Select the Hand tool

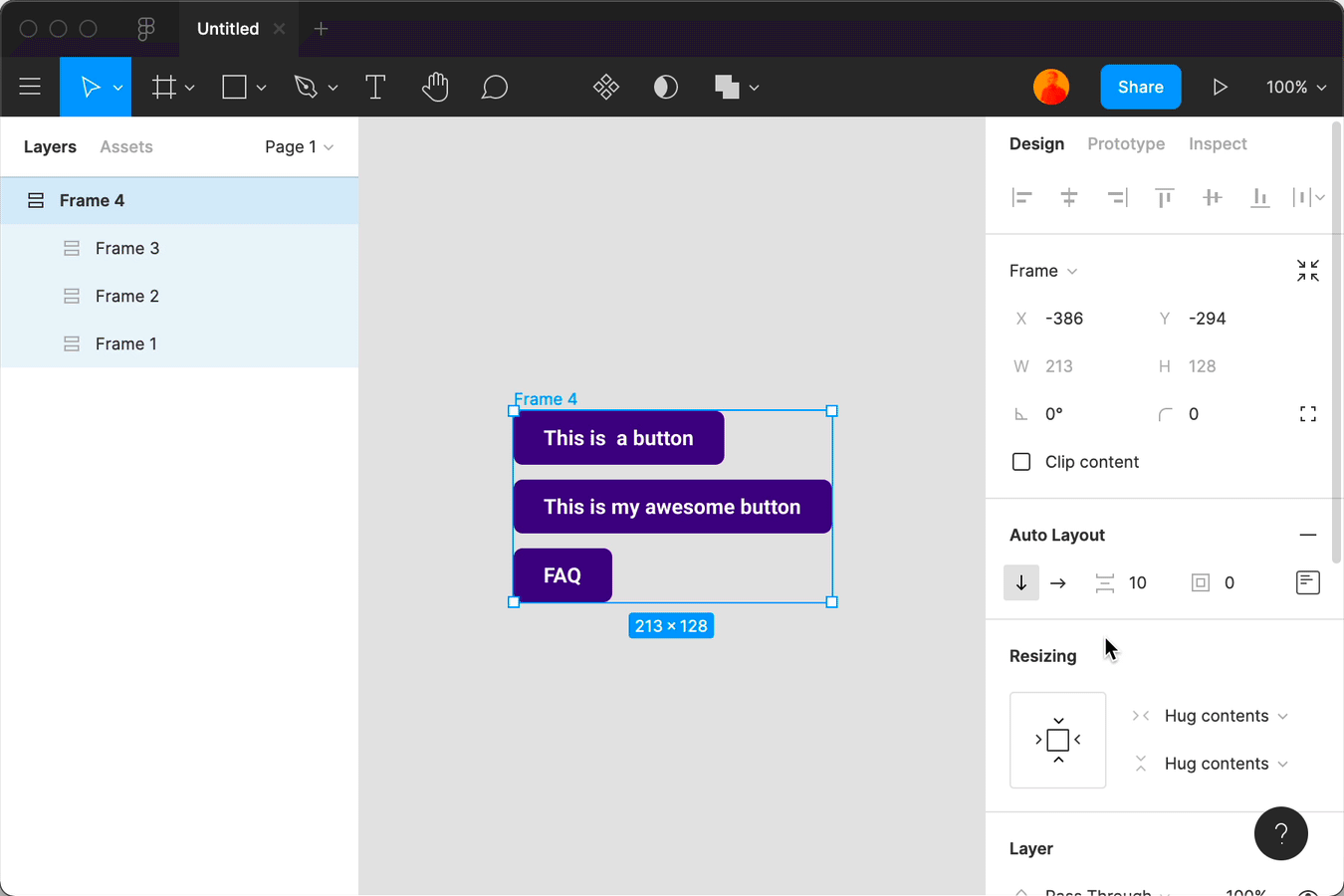pos(435,88)
